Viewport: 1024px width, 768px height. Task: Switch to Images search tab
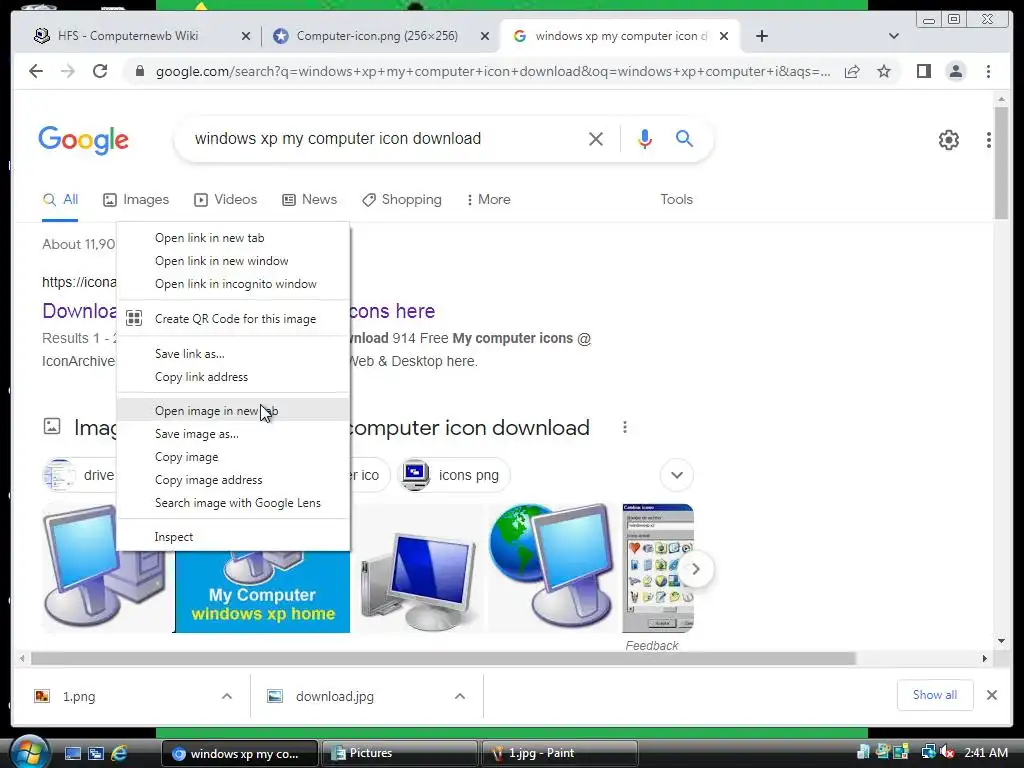pyautogui.click(x=136, y=199)
